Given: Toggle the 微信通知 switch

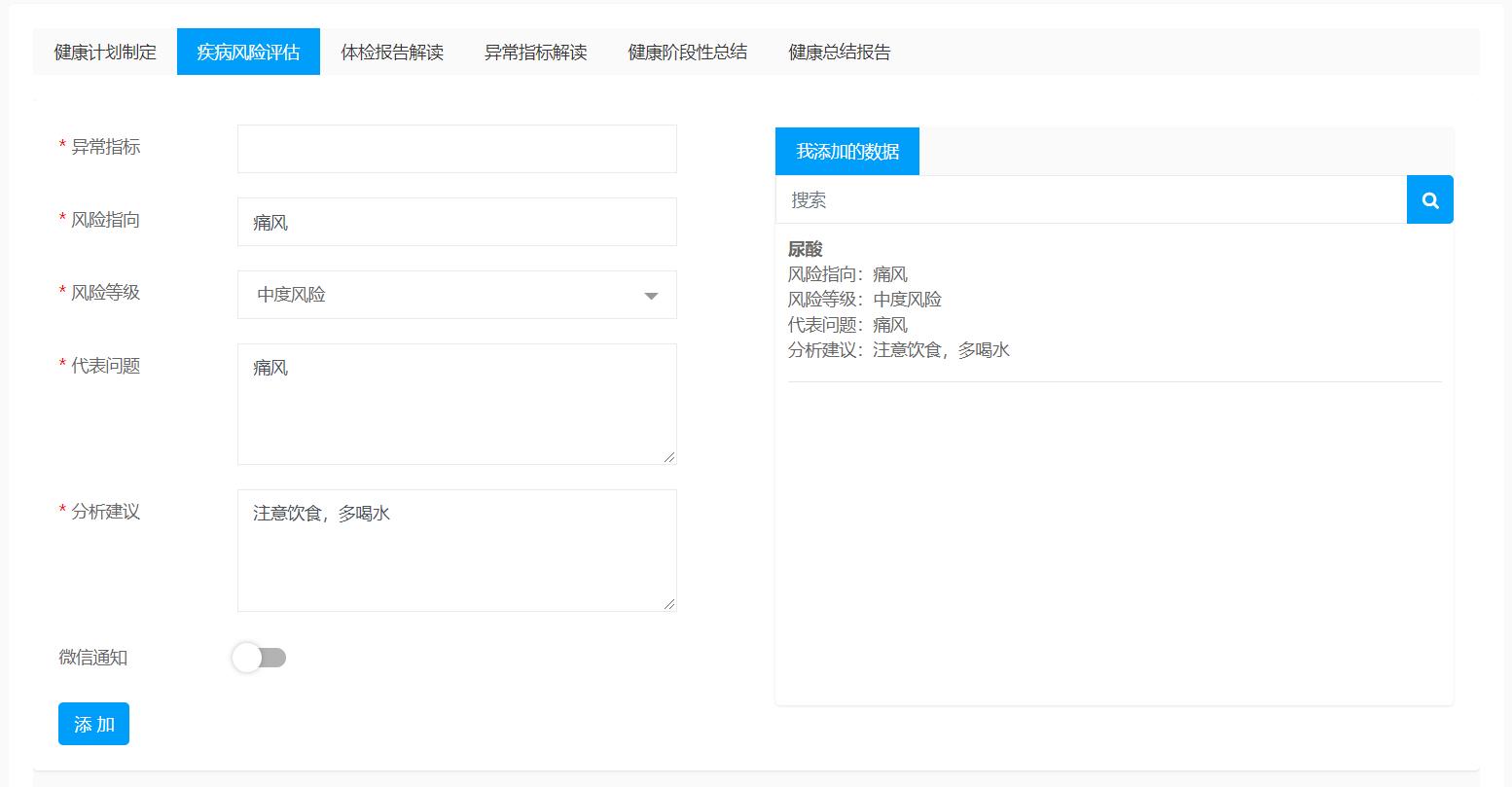Looking at the screenshot, I should (259, 658).
